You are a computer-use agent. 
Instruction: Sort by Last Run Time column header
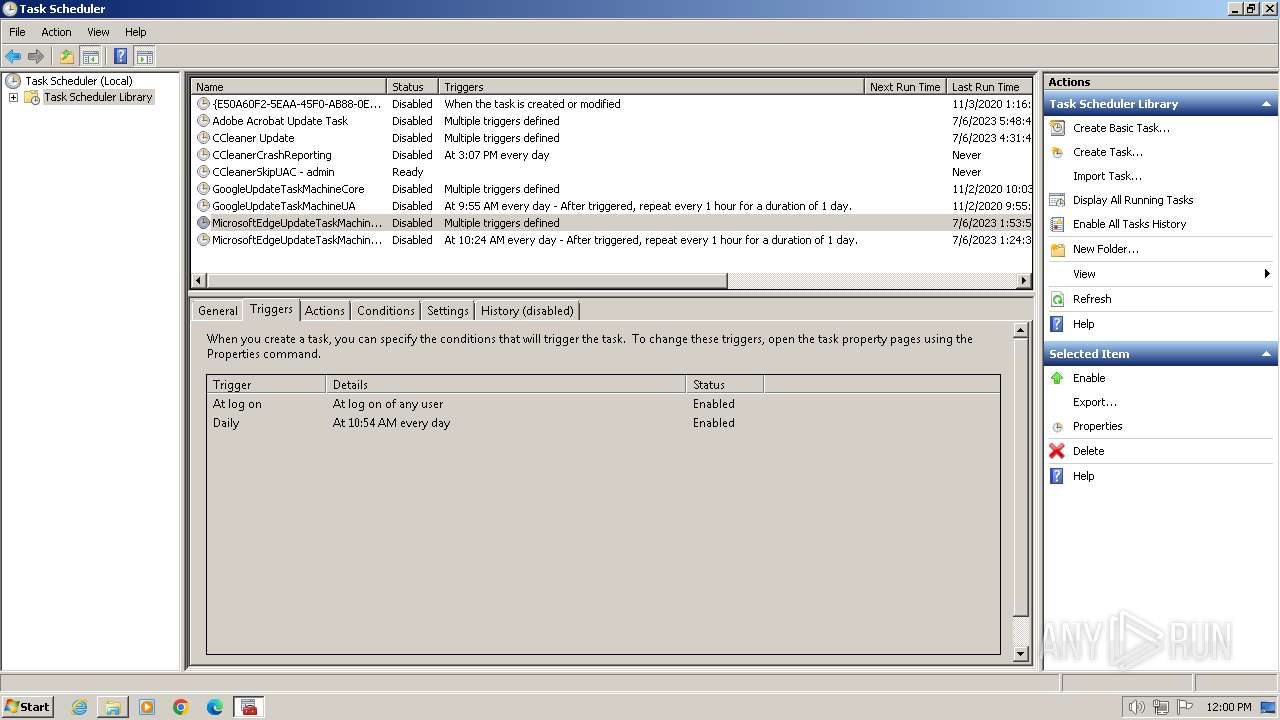point(989,87)
